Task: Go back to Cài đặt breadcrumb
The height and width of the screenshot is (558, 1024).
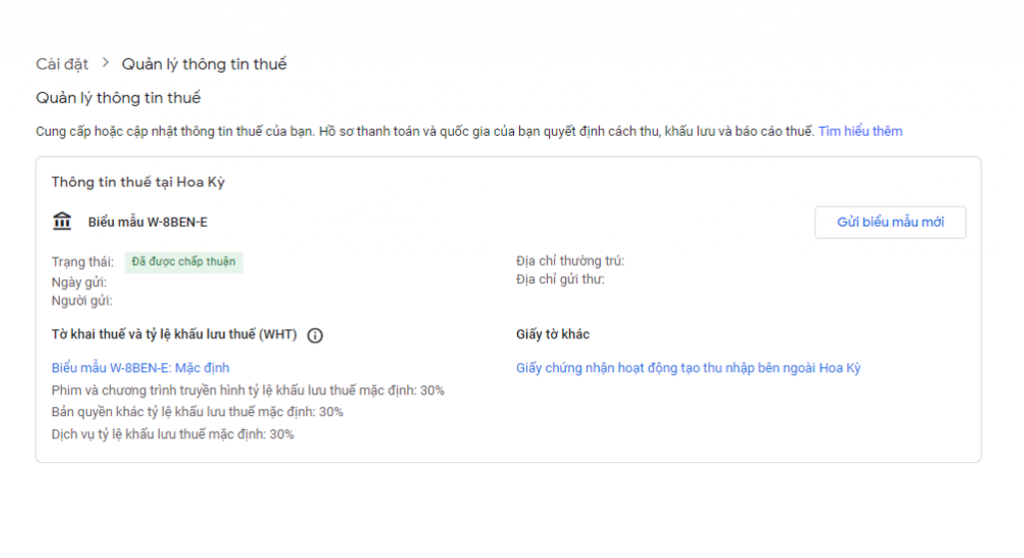Action: tap(62, 64)
